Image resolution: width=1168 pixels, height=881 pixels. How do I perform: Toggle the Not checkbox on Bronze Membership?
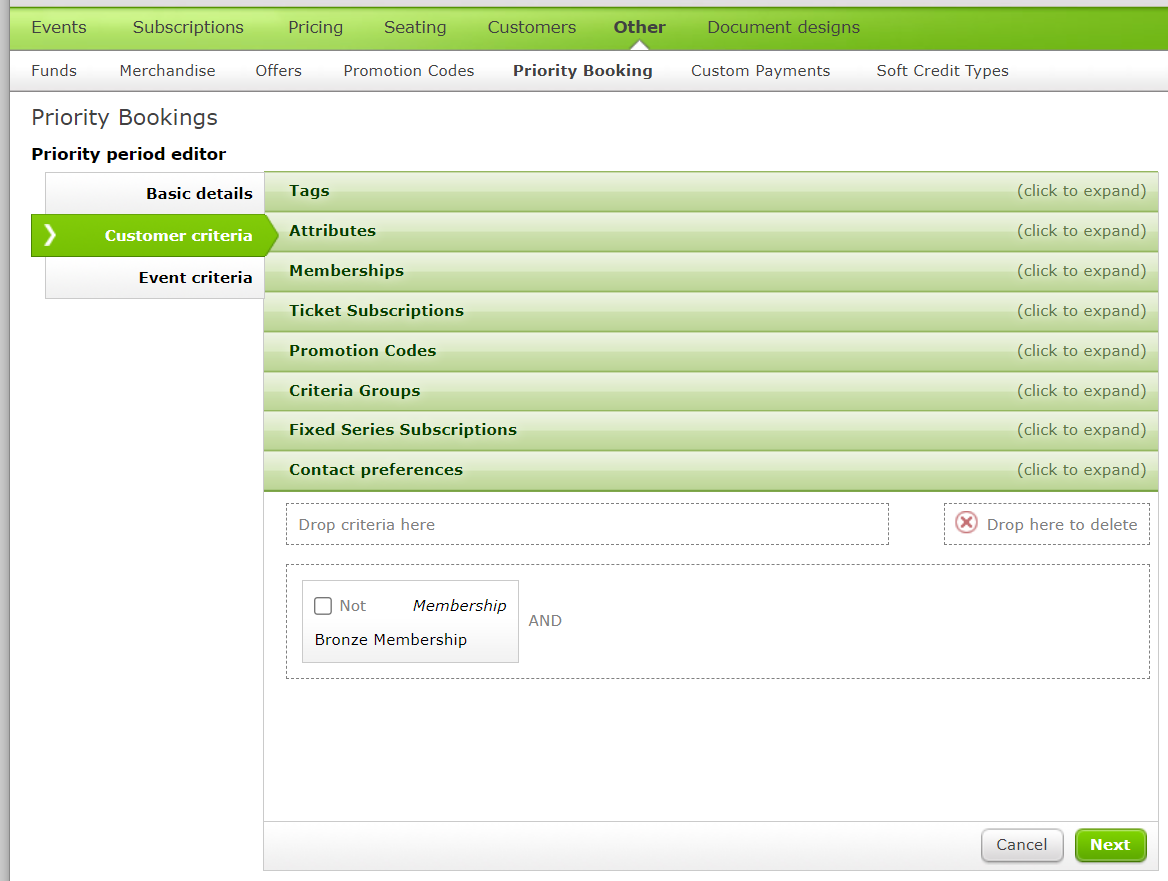[323, 605]
